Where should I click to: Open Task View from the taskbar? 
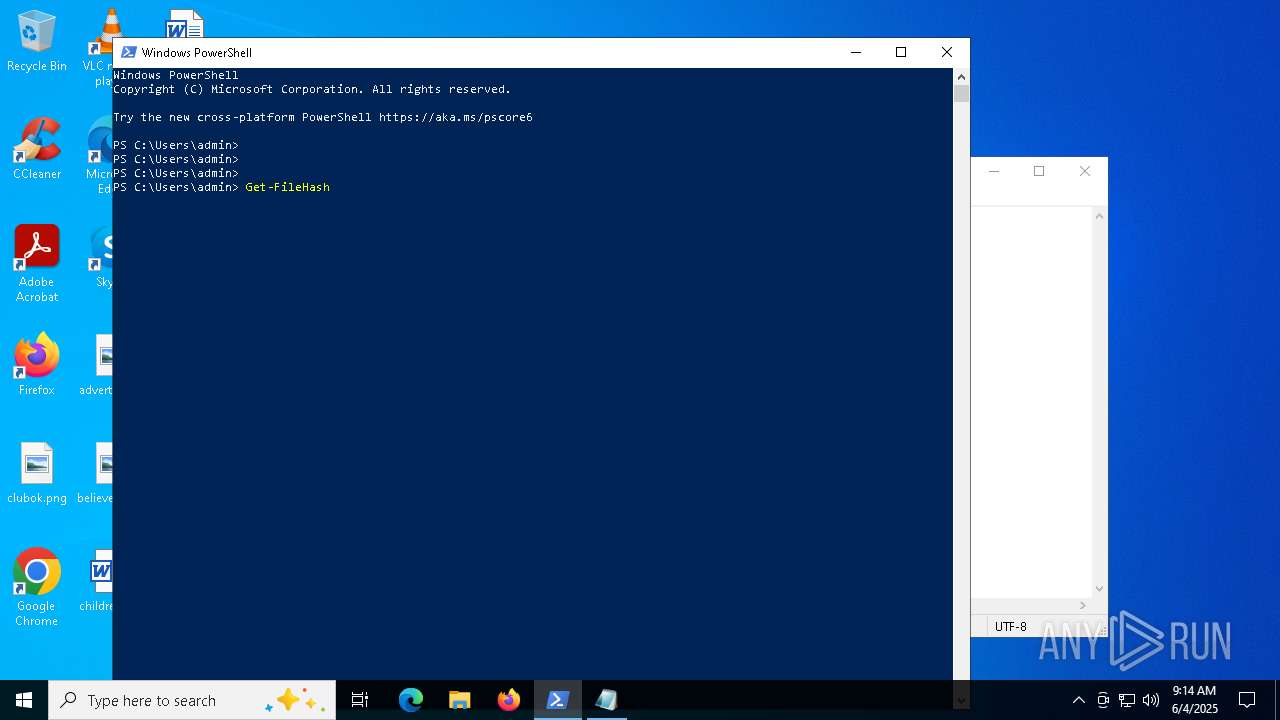pyautogui.click(x=360, y=700)
